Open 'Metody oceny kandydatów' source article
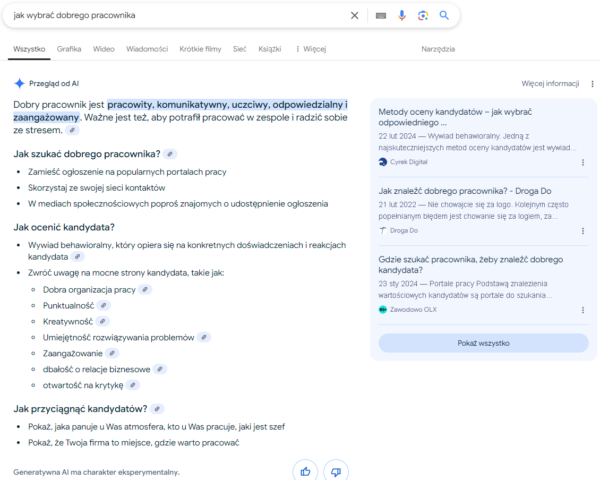The height and width of the screenshot is (480, 600). point(455,117)
